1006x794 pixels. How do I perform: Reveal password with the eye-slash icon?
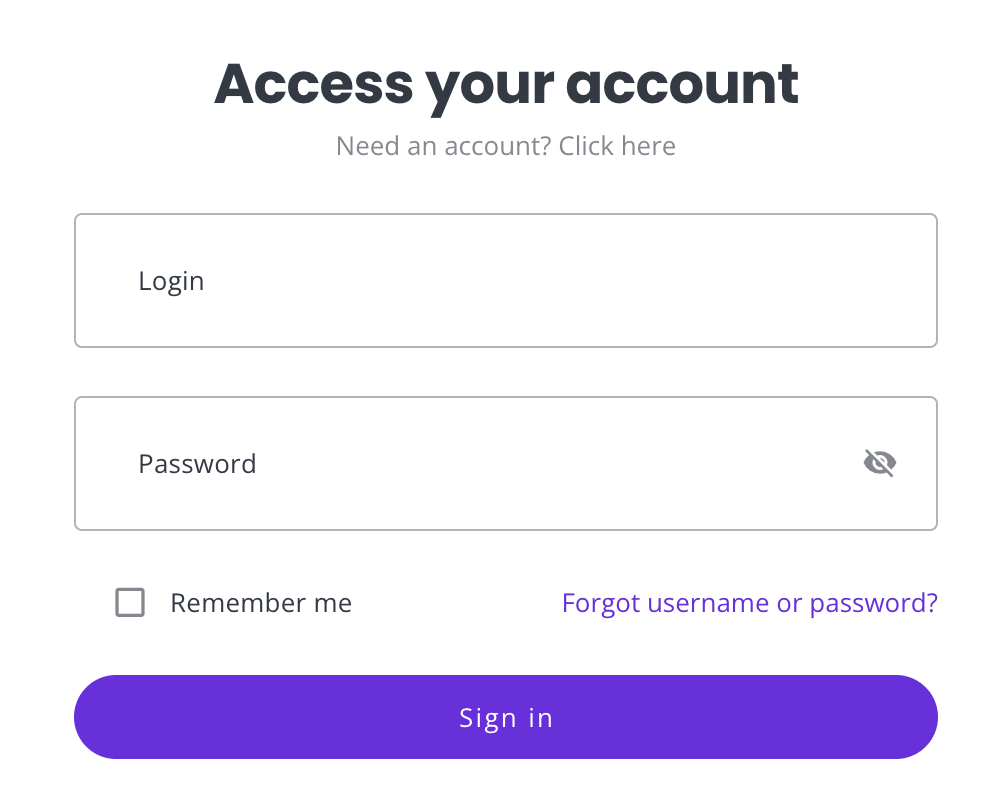pyautogui.click(x=880, y=463)
